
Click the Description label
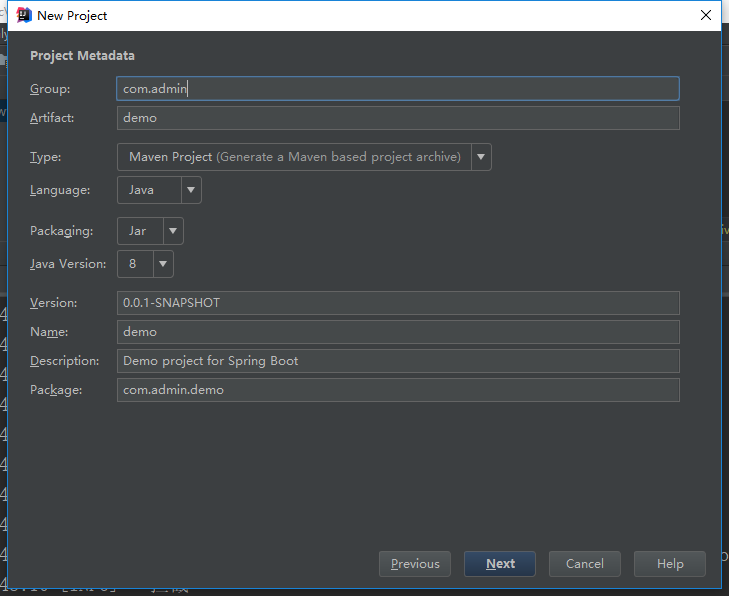pyautogui.click(x=65, y=361)
